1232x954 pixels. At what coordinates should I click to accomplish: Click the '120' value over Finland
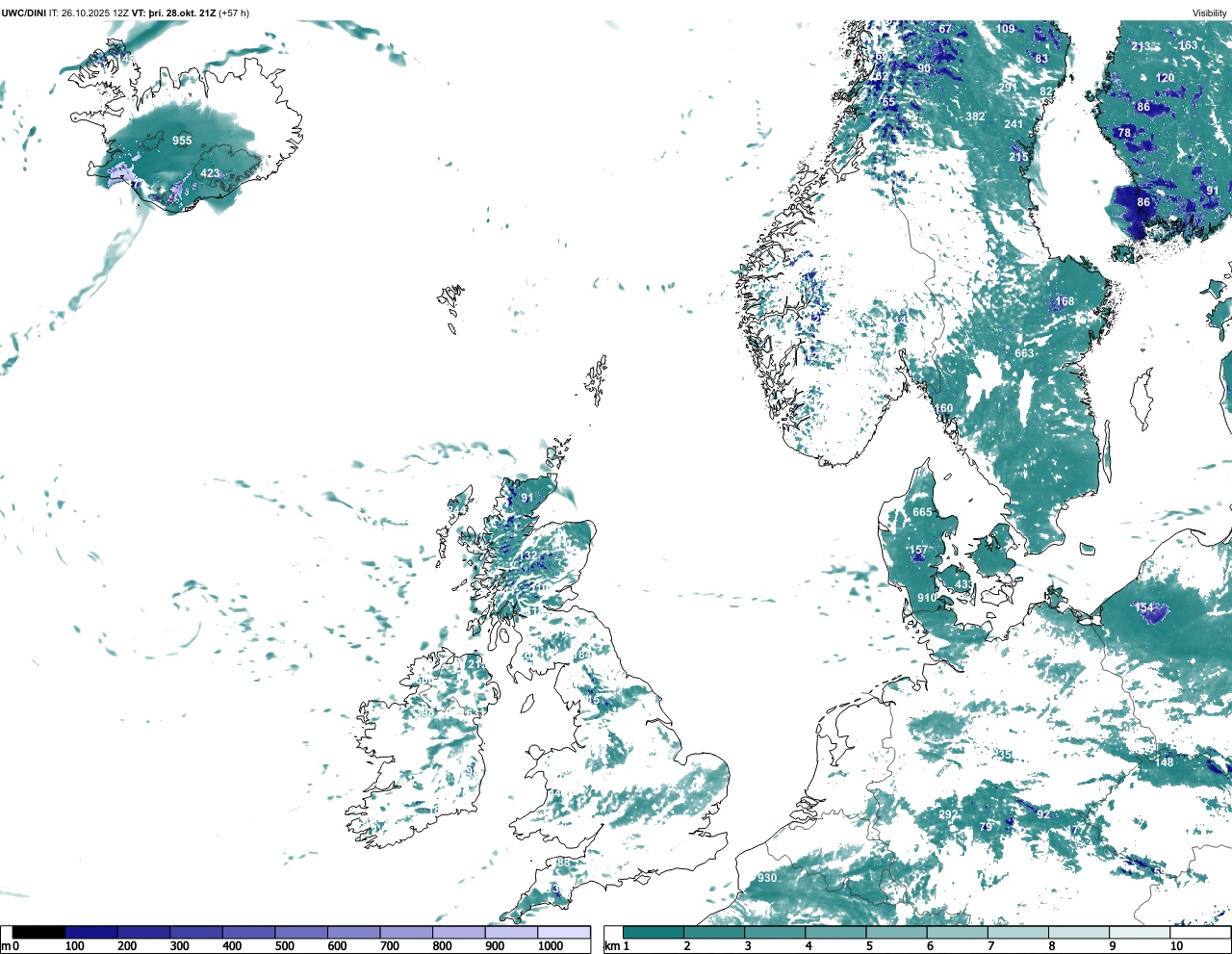pos(1165,78)
